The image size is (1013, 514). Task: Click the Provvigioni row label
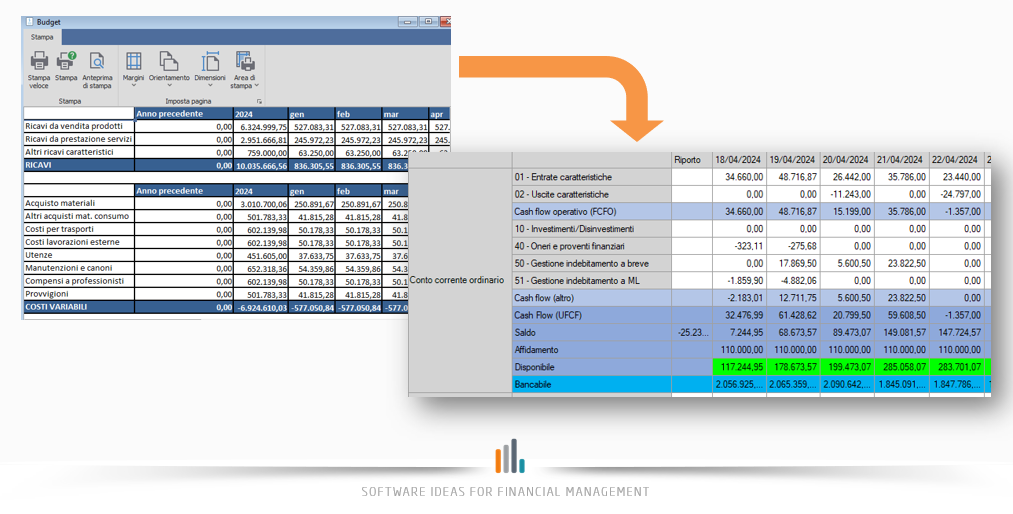point(79,294)
